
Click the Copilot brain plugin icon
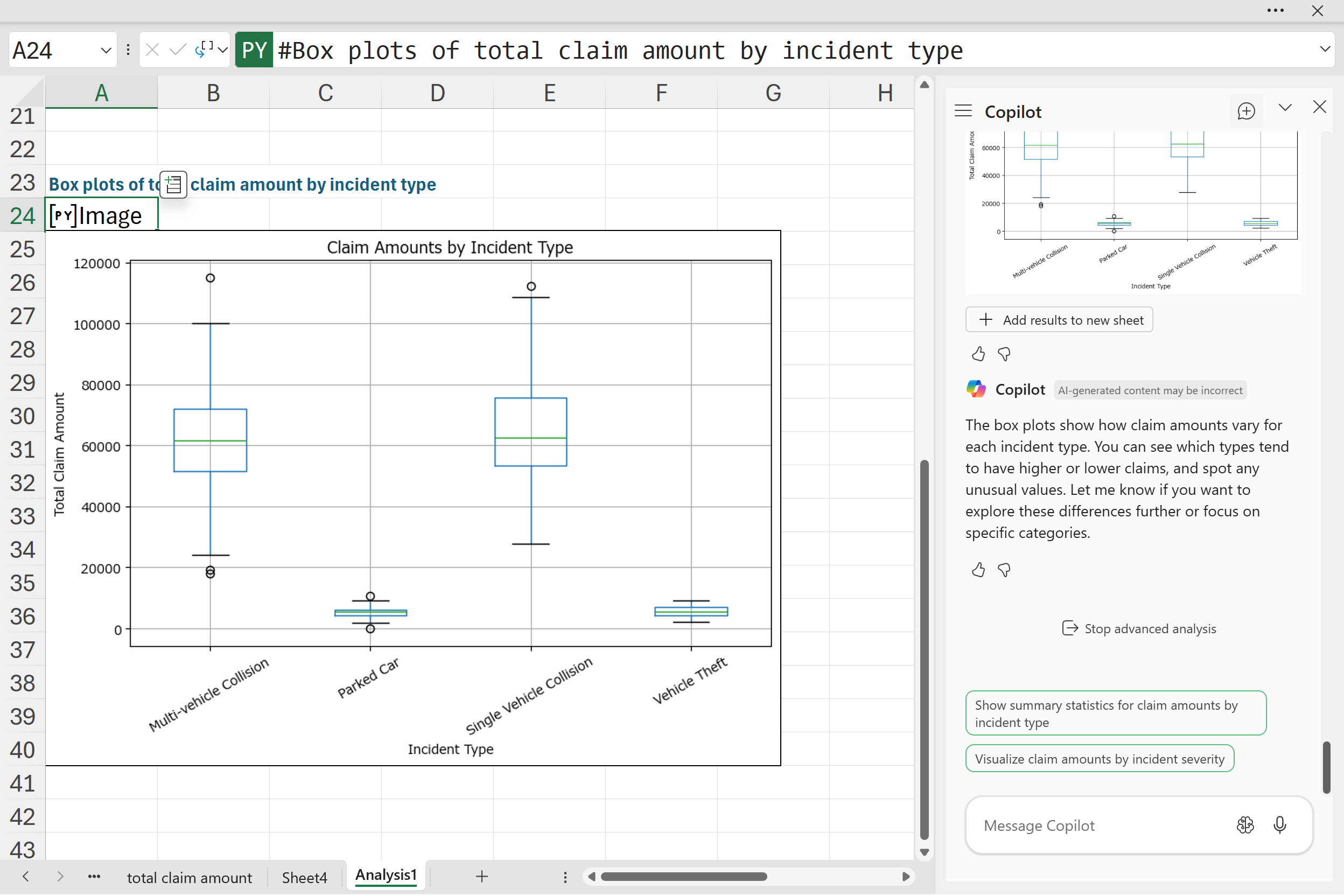coord(1245,824)
